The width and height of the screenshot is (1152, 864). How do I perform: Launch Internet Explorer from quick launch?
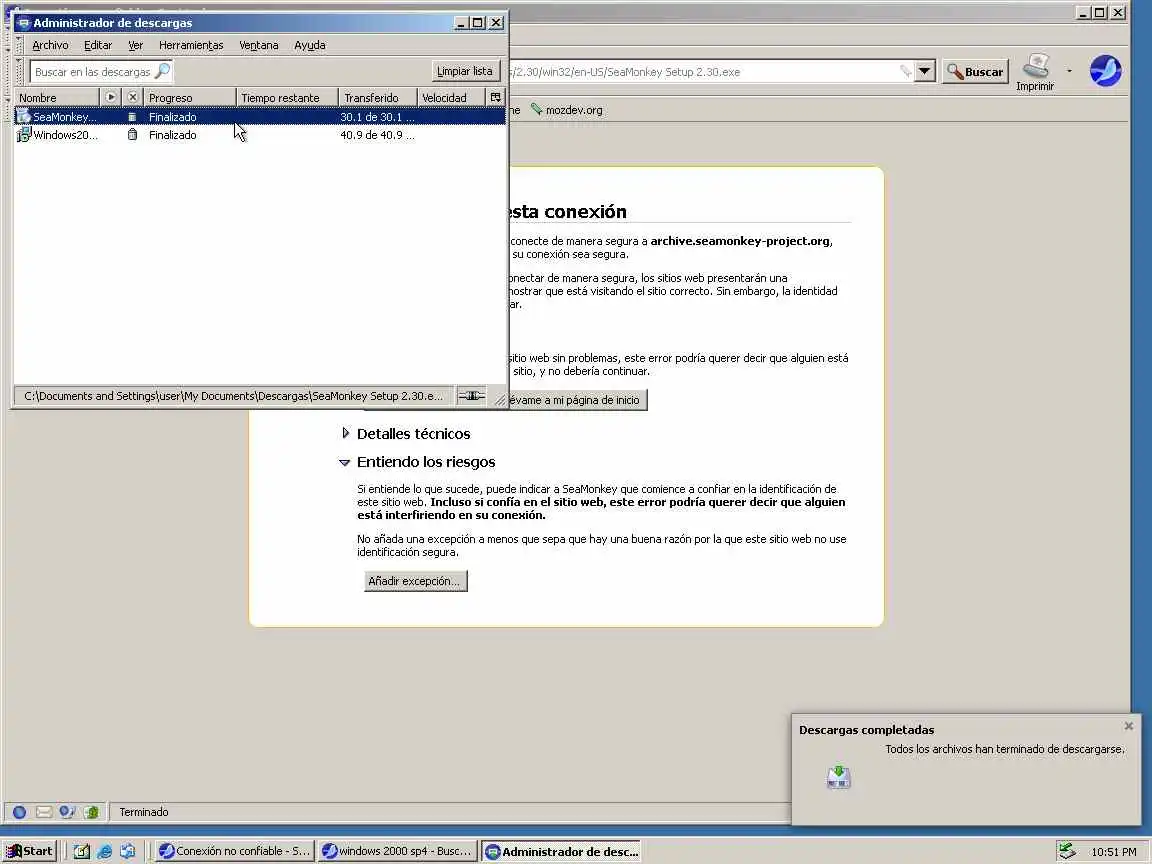tap(104, 851)
